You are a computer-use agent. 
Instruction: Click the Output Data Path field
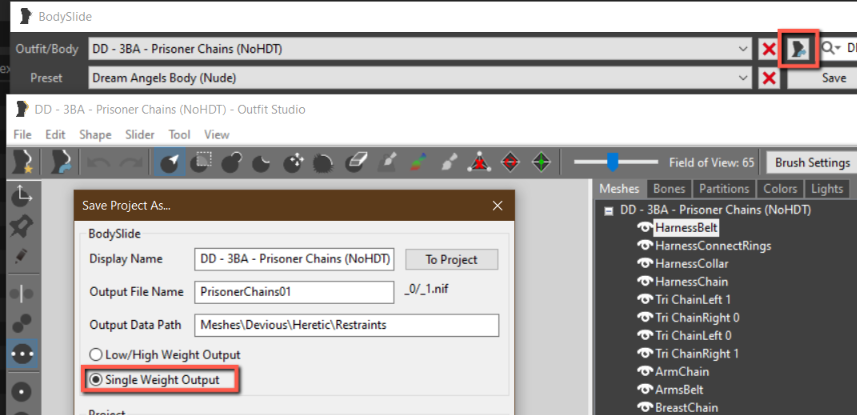click(347, 325)
